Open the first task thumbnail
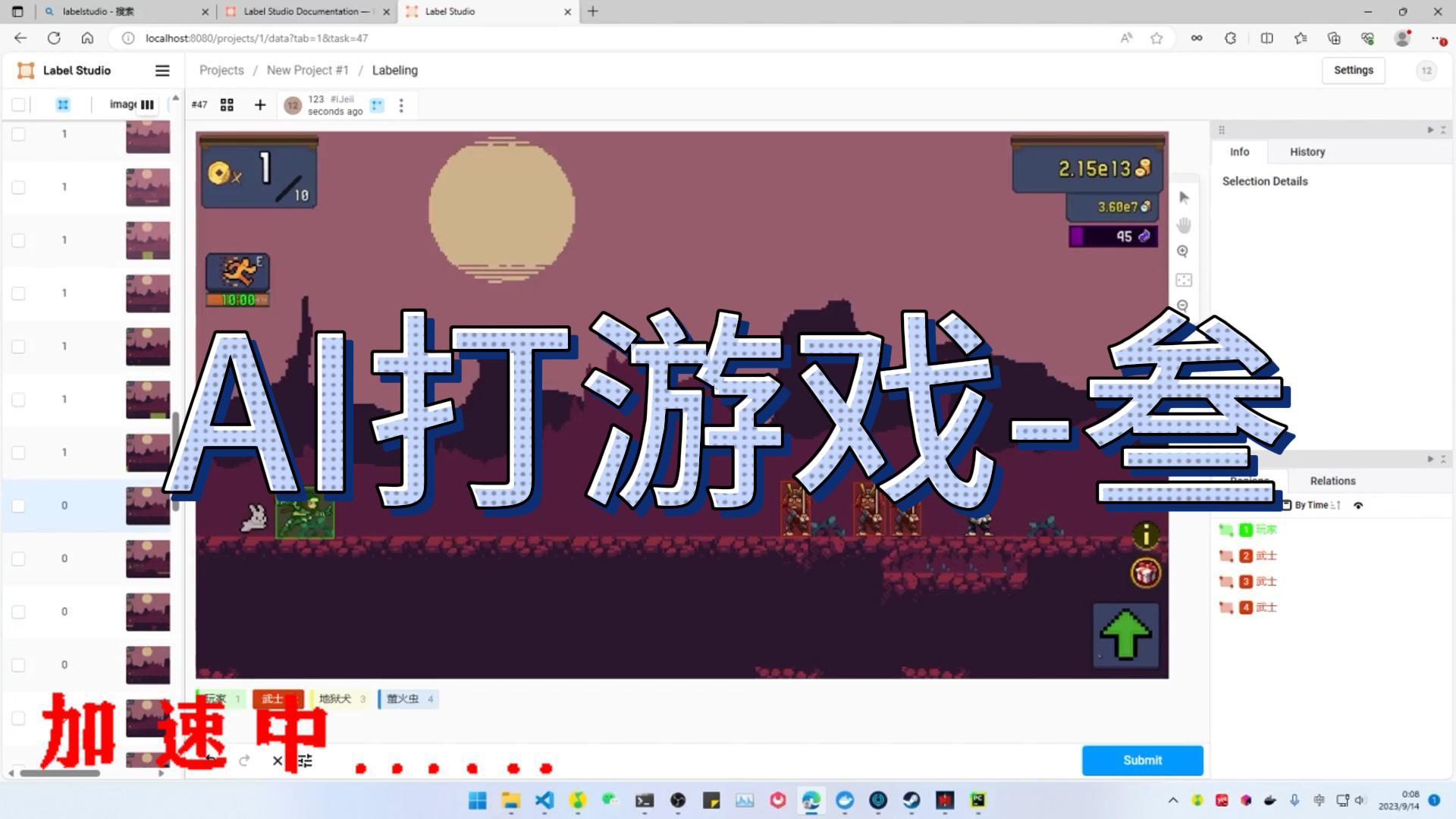1456x819 pixels. tap(148, 136)
